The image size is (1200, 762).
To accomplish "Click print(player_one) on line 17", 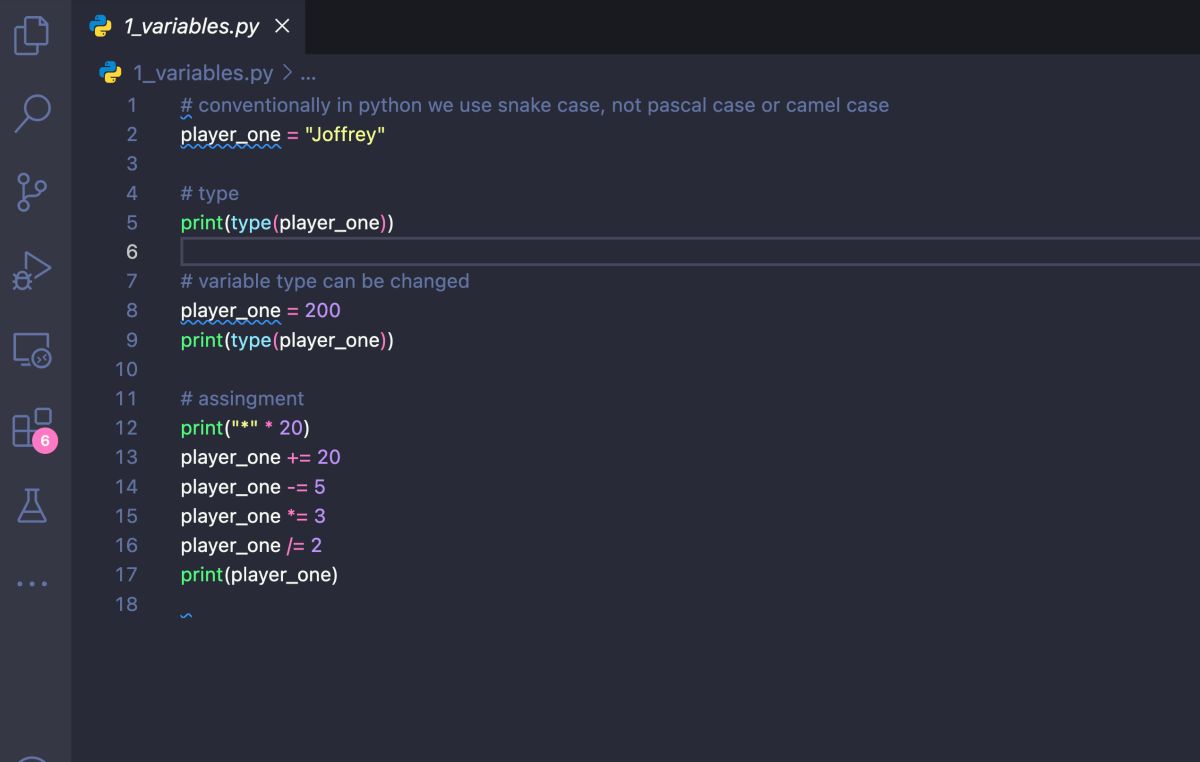I will click(x=260, y=575).
